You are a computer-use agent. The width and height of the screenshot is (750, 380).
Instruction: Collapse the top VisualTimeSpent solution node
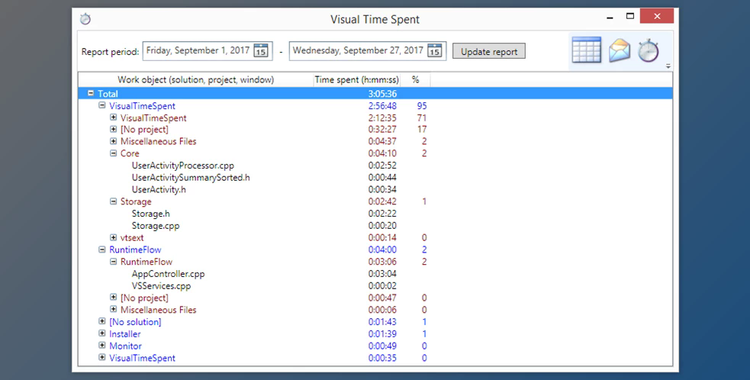tap(102, 105)
